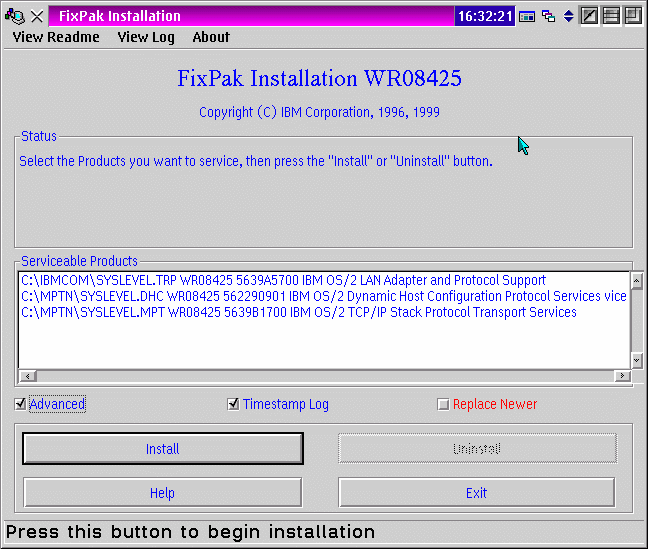This screenshot has height=549, width=648.
Task: Click the product list scroll up arrow
Action: point(636,281)
